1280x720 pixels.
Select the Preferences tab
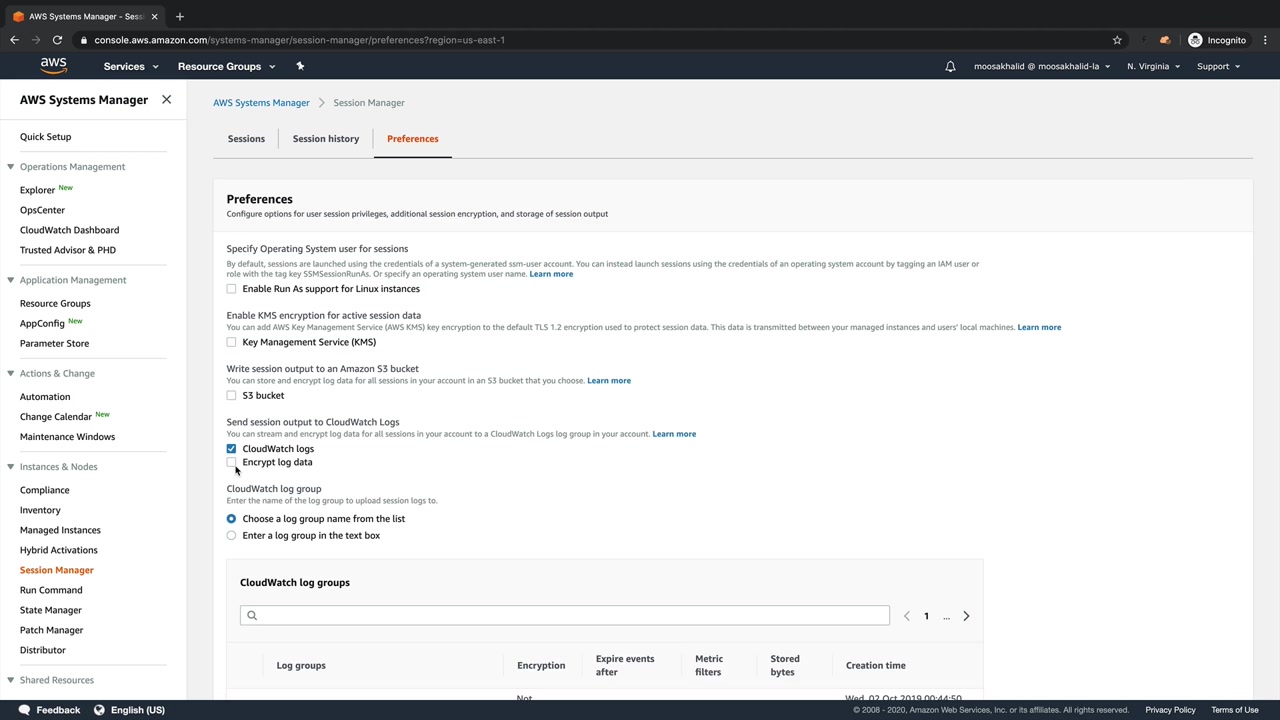pyautogui.click(x=413, y=139)
